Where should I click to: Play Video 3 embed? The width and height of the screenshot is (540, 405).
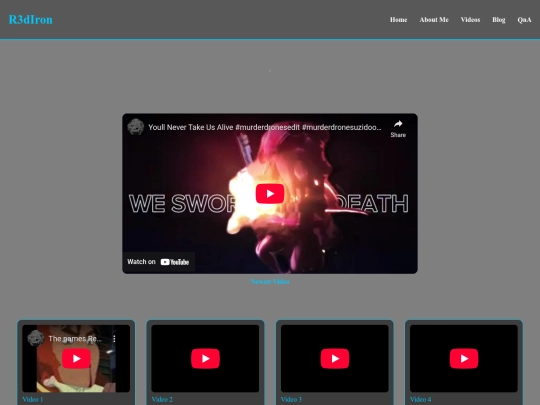(335, 359)
